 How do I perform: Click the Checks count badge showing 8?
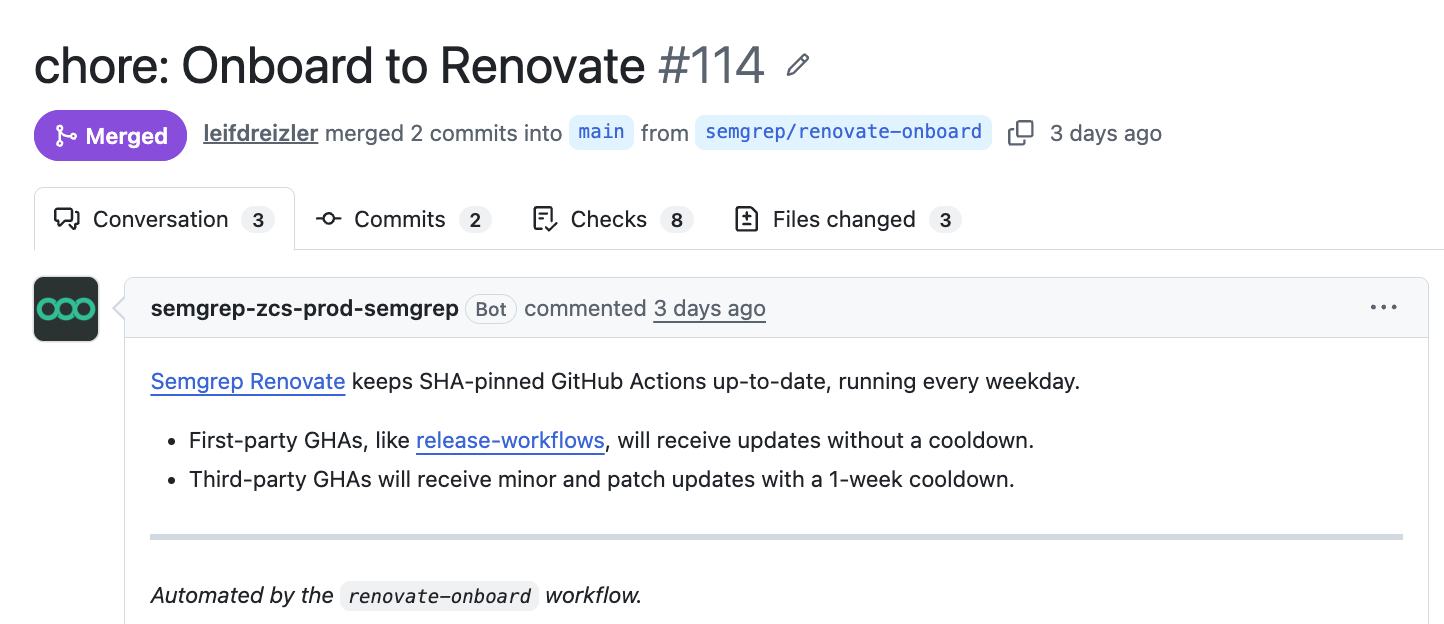point(676,220)
